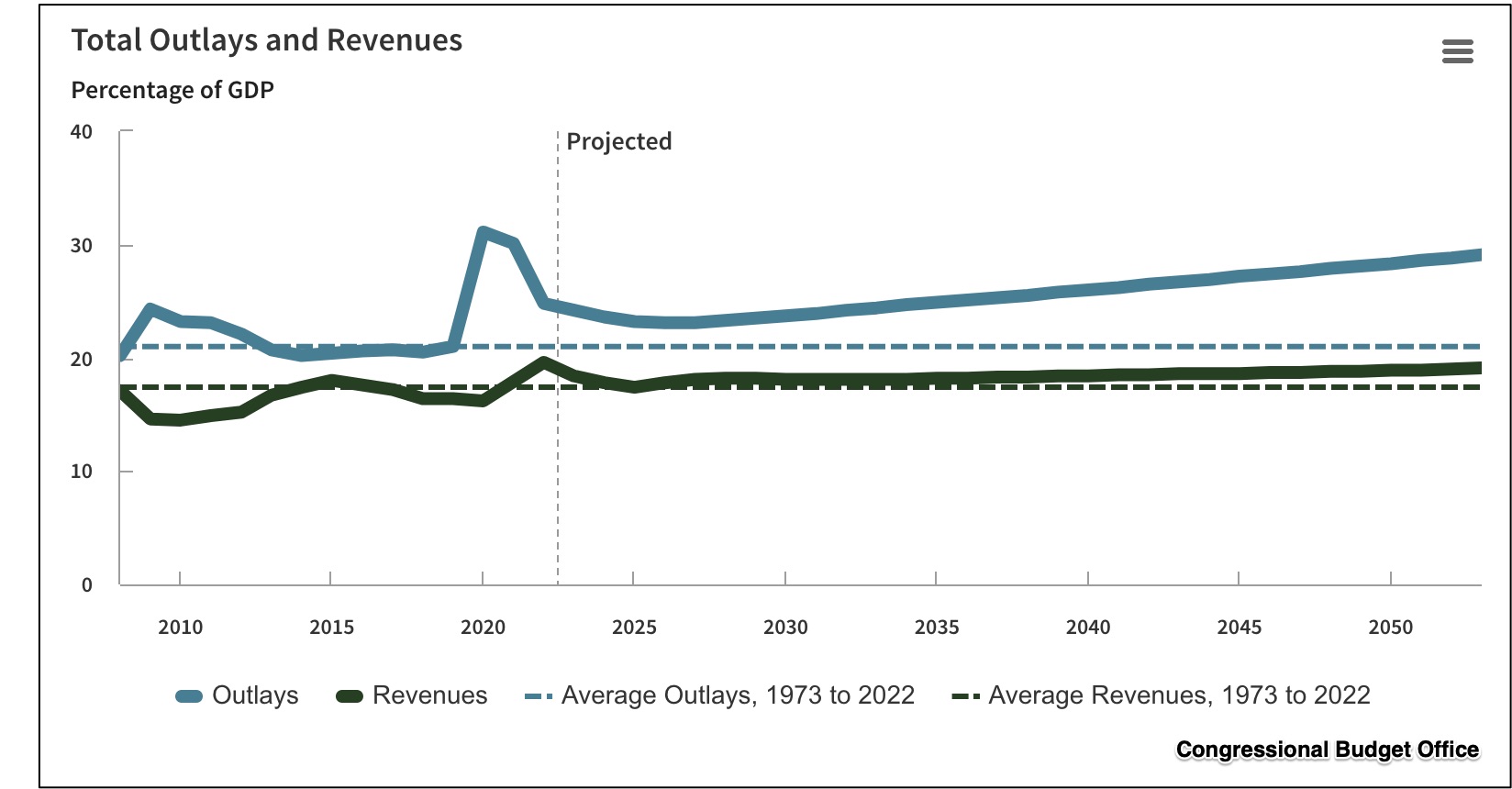
Task: Open the chart hamburger context menu
Action: point(1458,51)
